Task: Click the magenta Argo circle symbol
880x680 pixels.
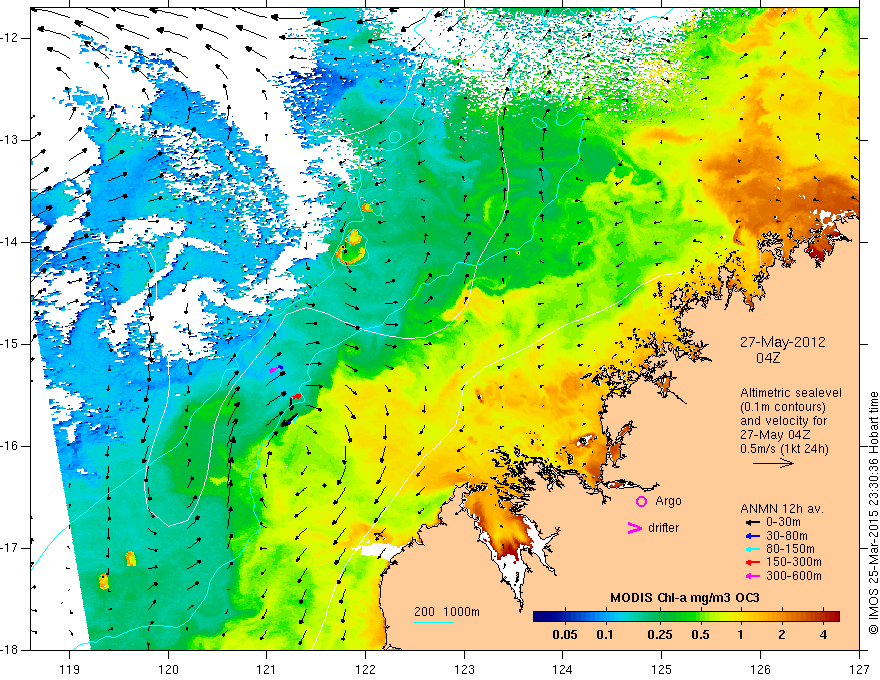Action: coord(641,501)
